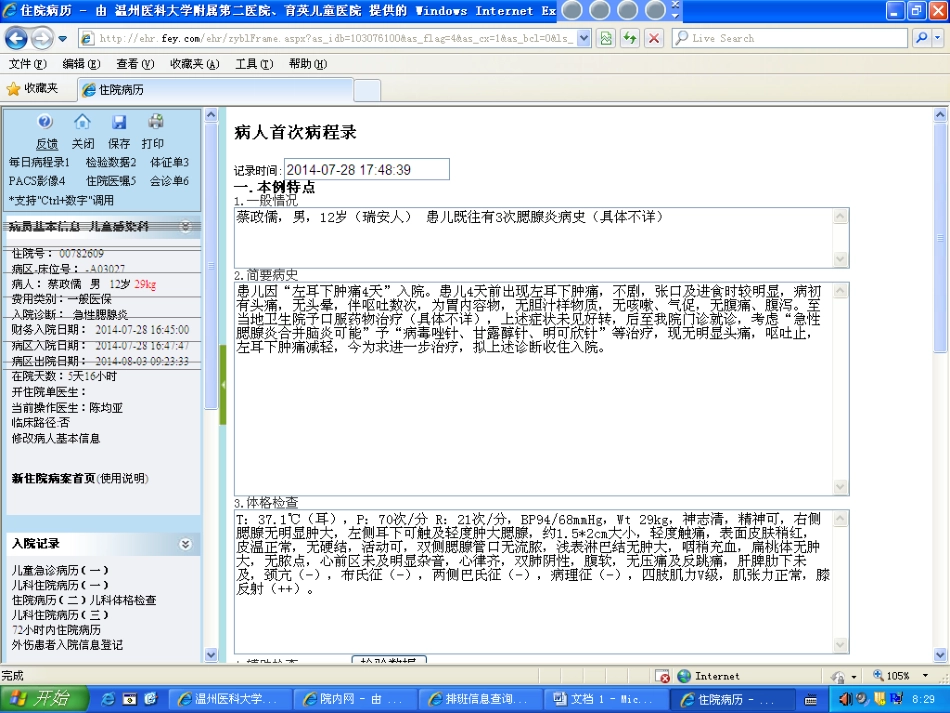Viewport: 950px width, 713px height.
Task: Open the 查看(V) menu
Action: click(135, 64)
